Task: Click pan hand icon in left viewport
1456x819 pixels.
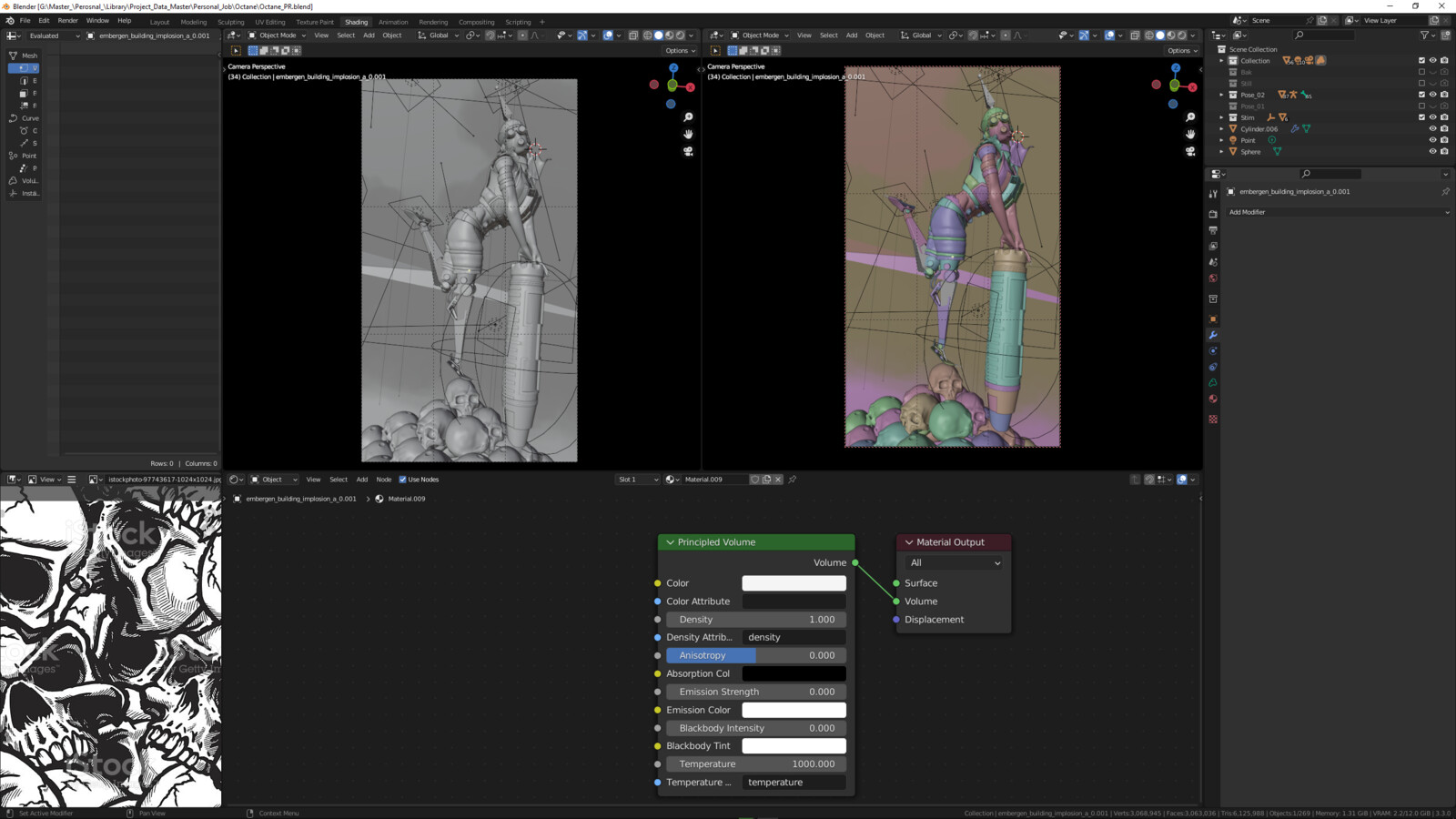Action: pyautogui.click(x=688, y=134)
